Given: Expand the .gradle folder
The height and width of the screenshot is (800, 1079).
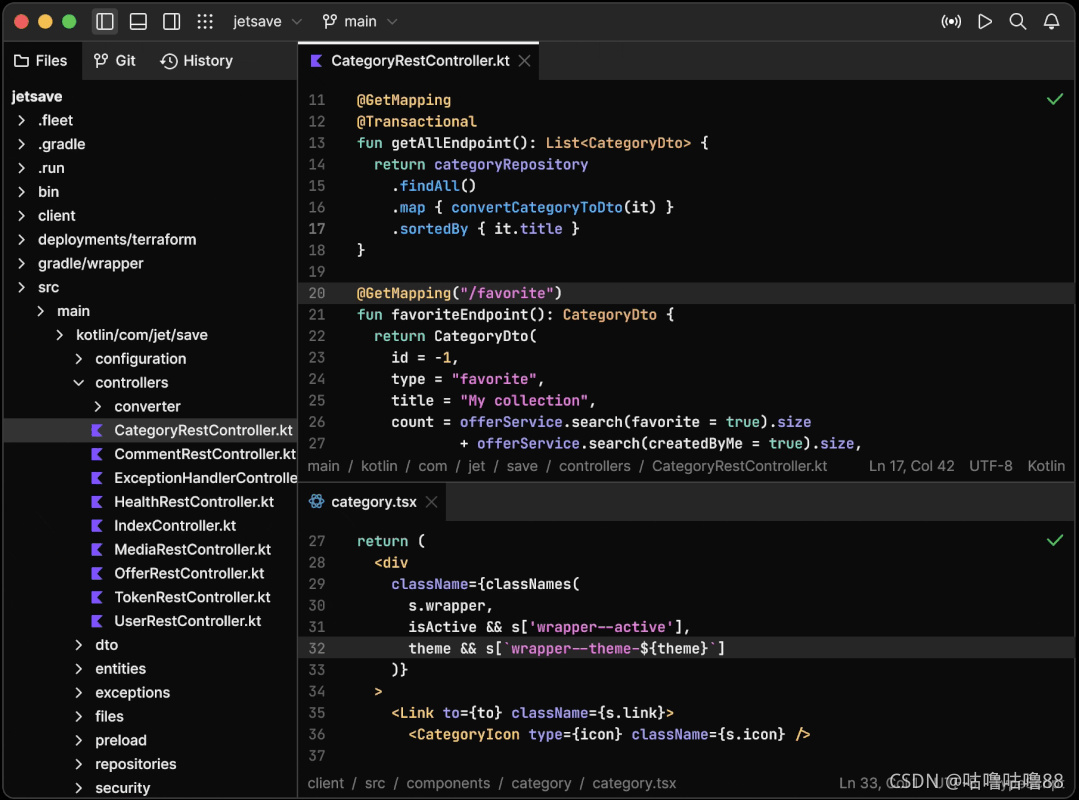Looking at the screenshot, I should point(21,144).
